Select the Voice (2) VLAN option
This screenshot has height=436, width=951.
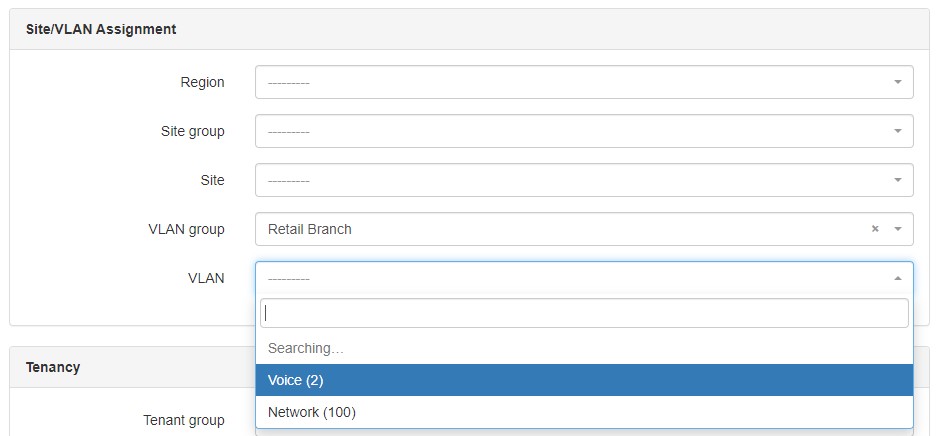[x=584, y=380]
